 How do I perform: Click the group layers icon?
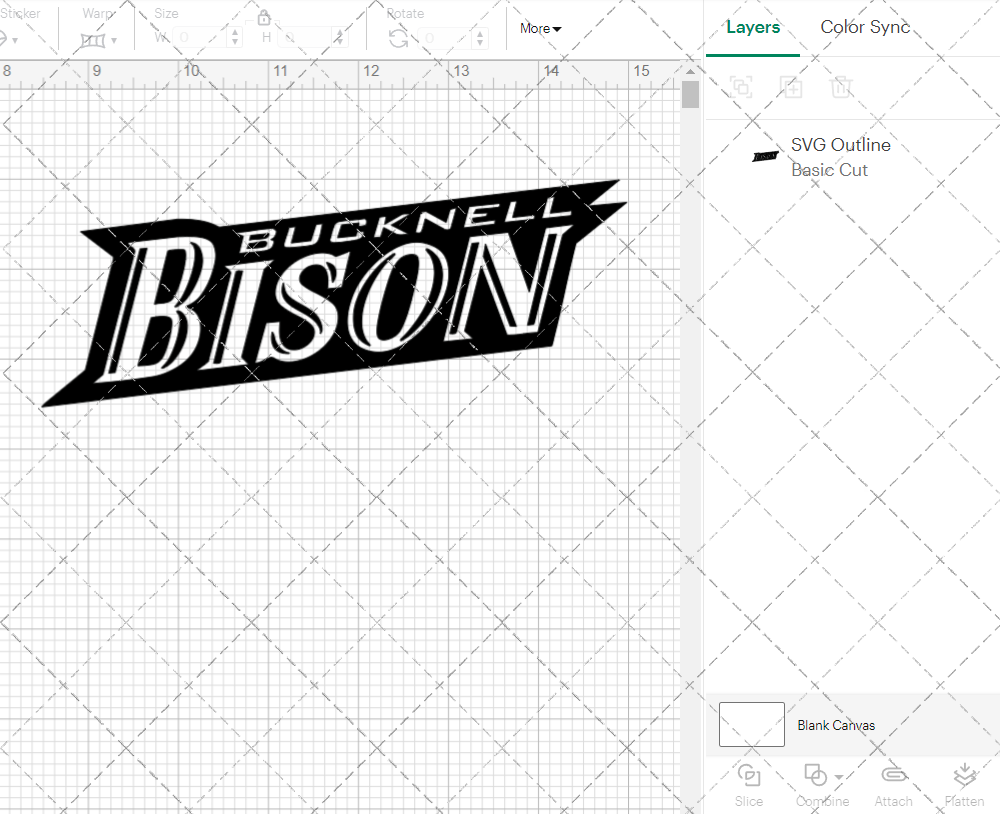[741, 87]
